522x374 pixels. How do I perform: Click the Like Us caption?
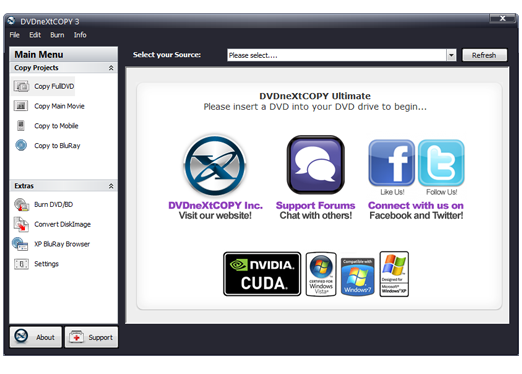(392, 192)
